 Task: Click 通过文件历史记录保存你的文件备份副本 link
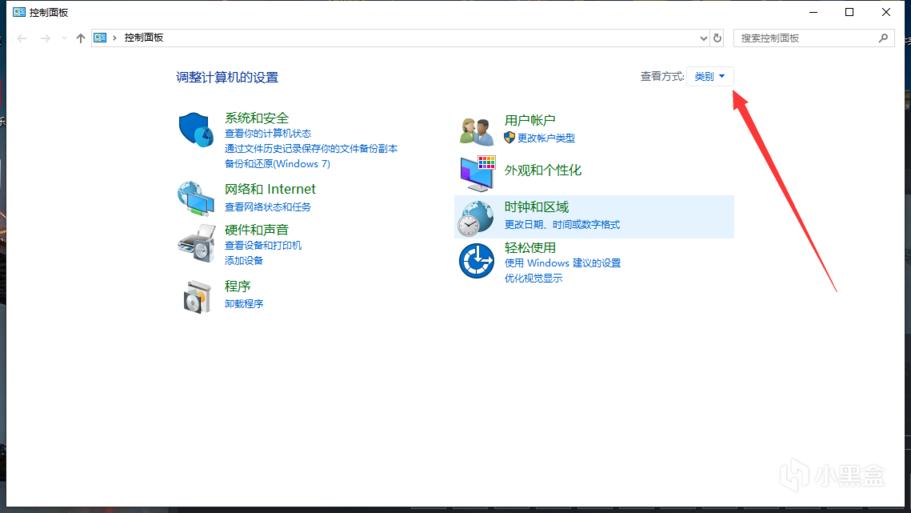point(311,149)
